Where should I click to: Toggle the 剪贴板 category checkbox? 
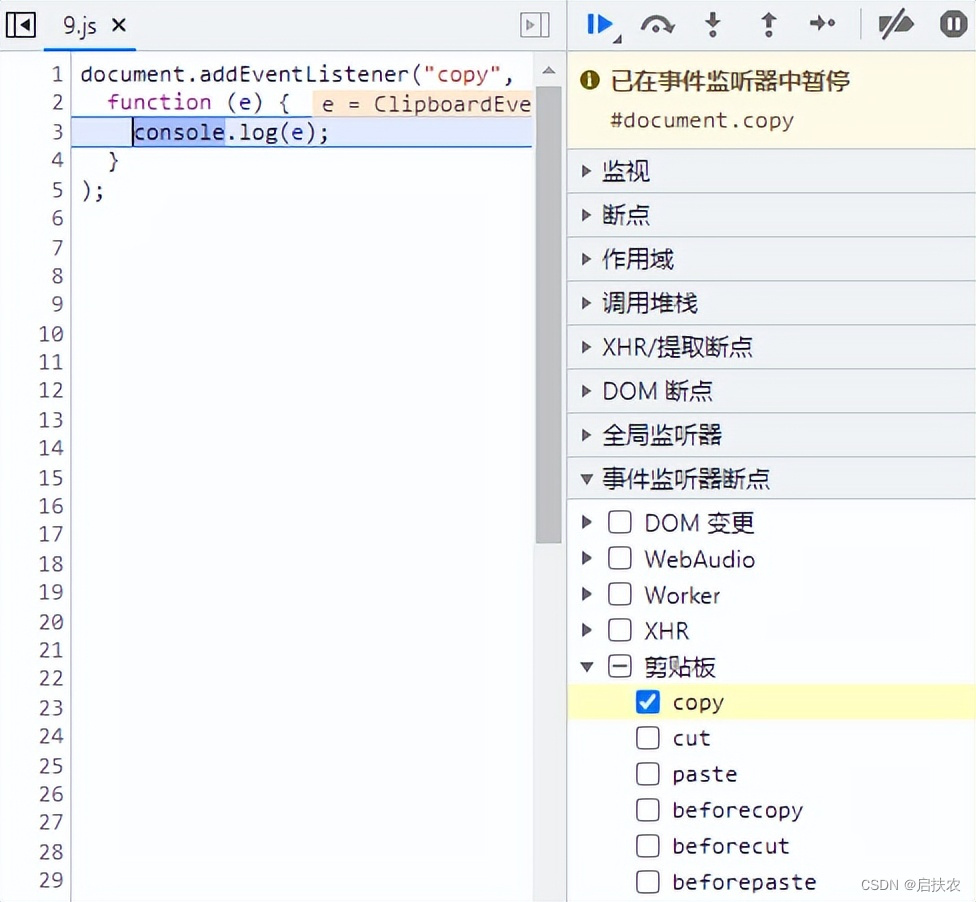pyautogui.click(x=620, y=666)
